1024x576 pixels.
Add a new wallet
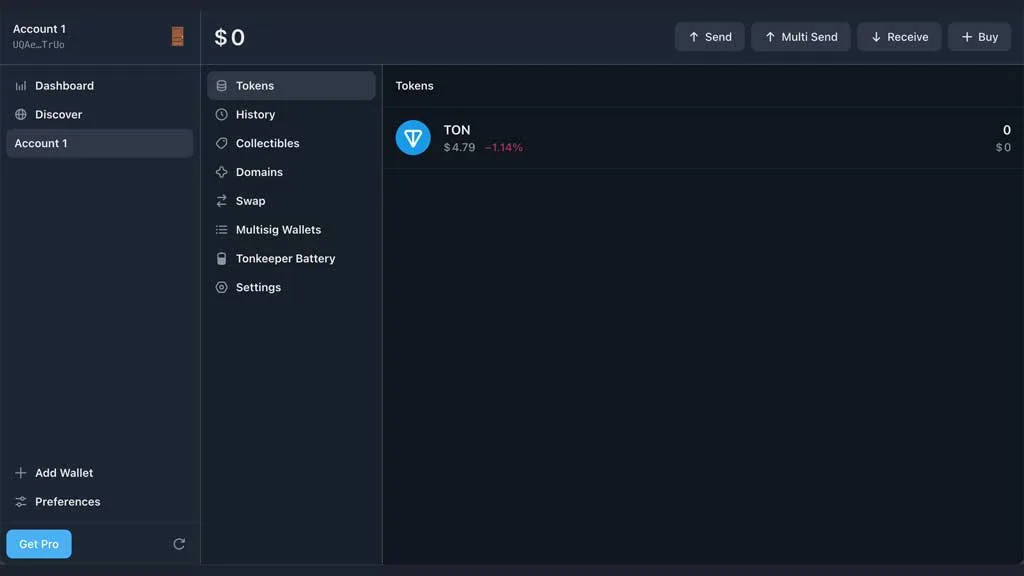pyautogui.click(x=64, y=473)
